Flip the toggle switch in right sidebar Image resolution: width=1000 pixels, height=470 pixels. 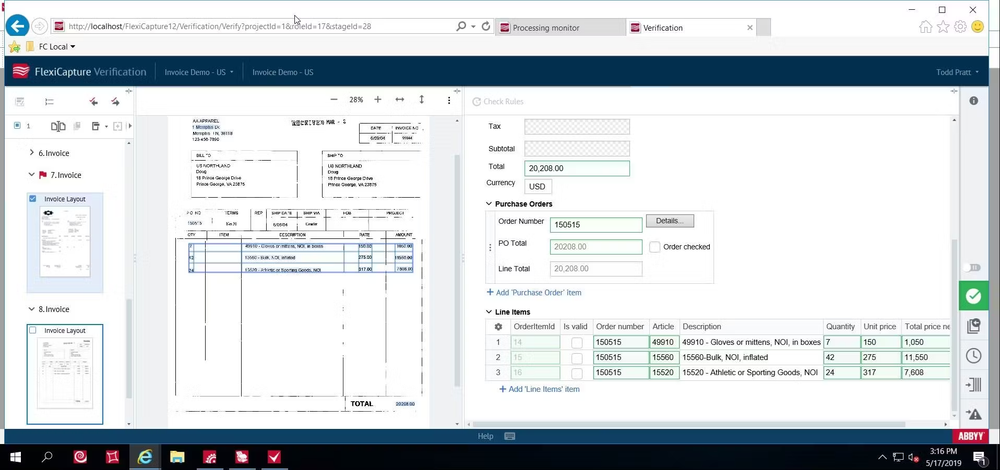(973, 268)
